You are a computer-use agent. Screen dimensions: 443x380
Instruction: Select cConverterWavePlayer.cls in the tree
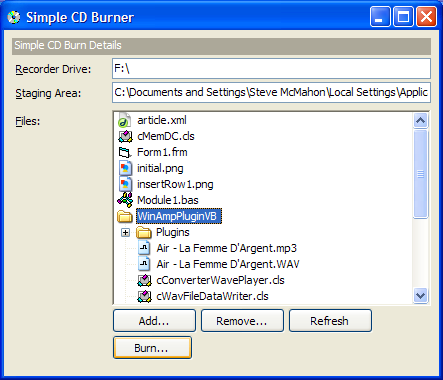click(220, 280)
